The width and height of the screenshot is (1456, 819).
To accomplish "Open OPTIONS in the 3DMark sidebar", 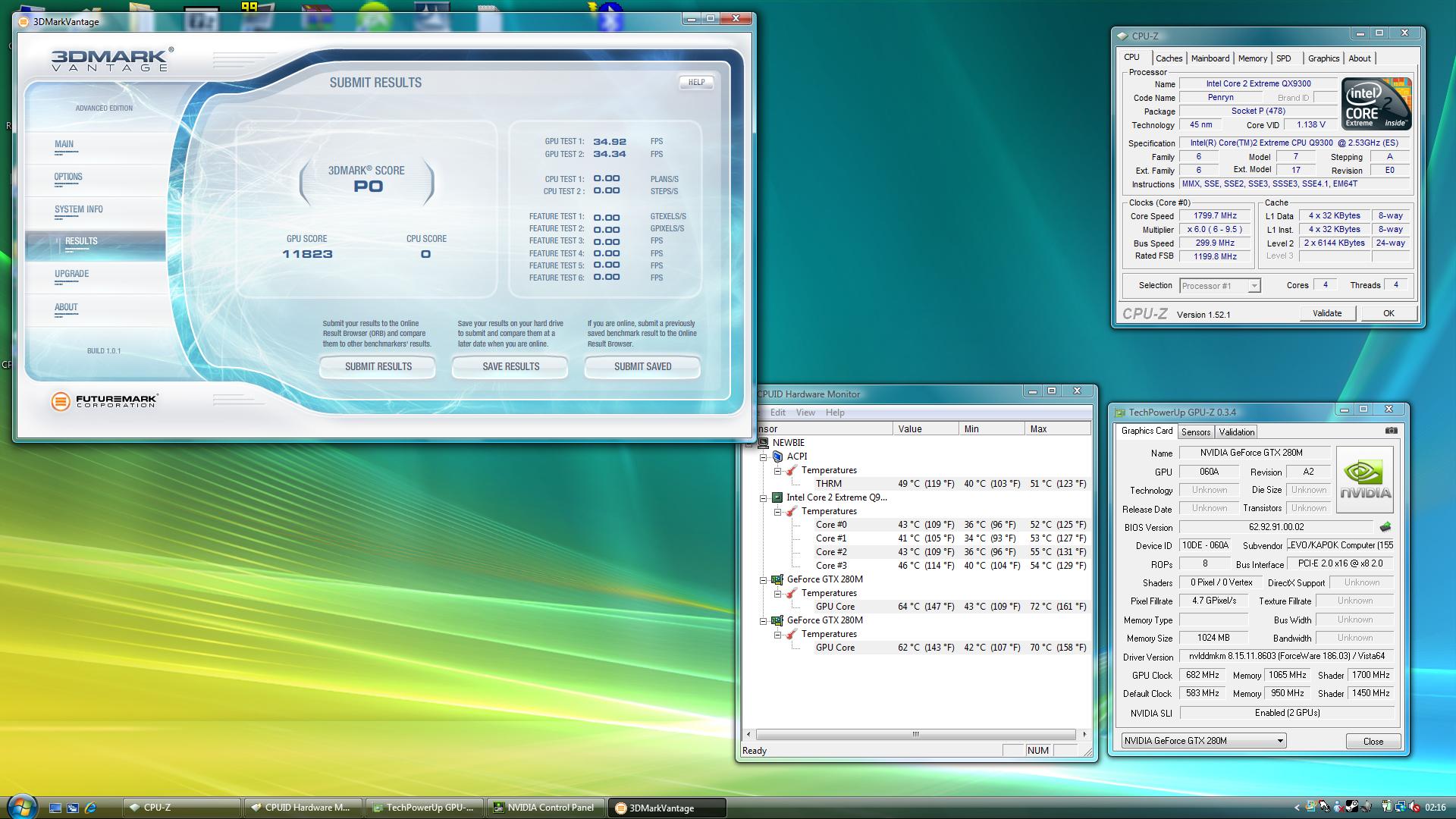I will pos(96,180).
